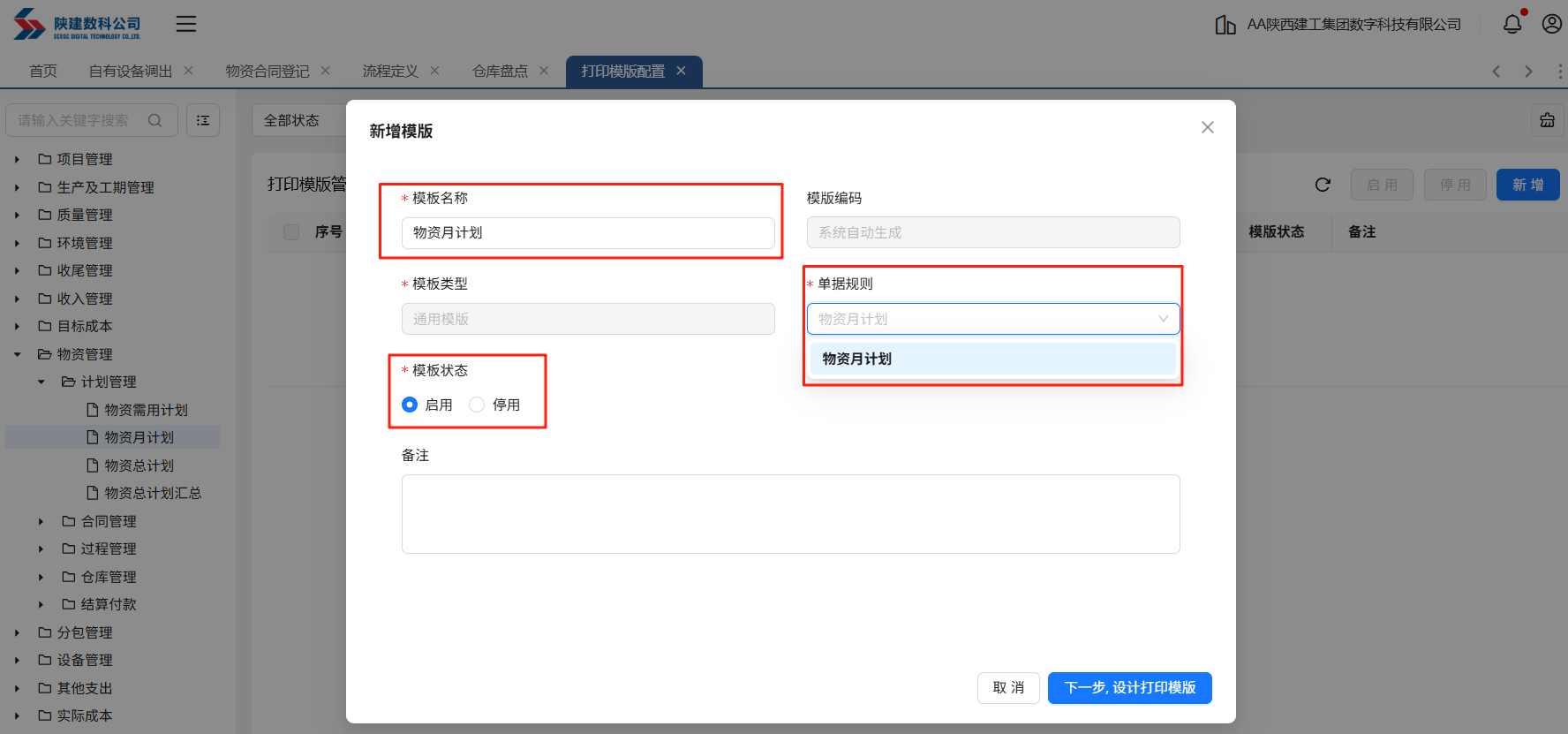Select the 停用 radio button
This screenshot has height=734, width=1568.
pyautogui.click(x=477, y=405)
